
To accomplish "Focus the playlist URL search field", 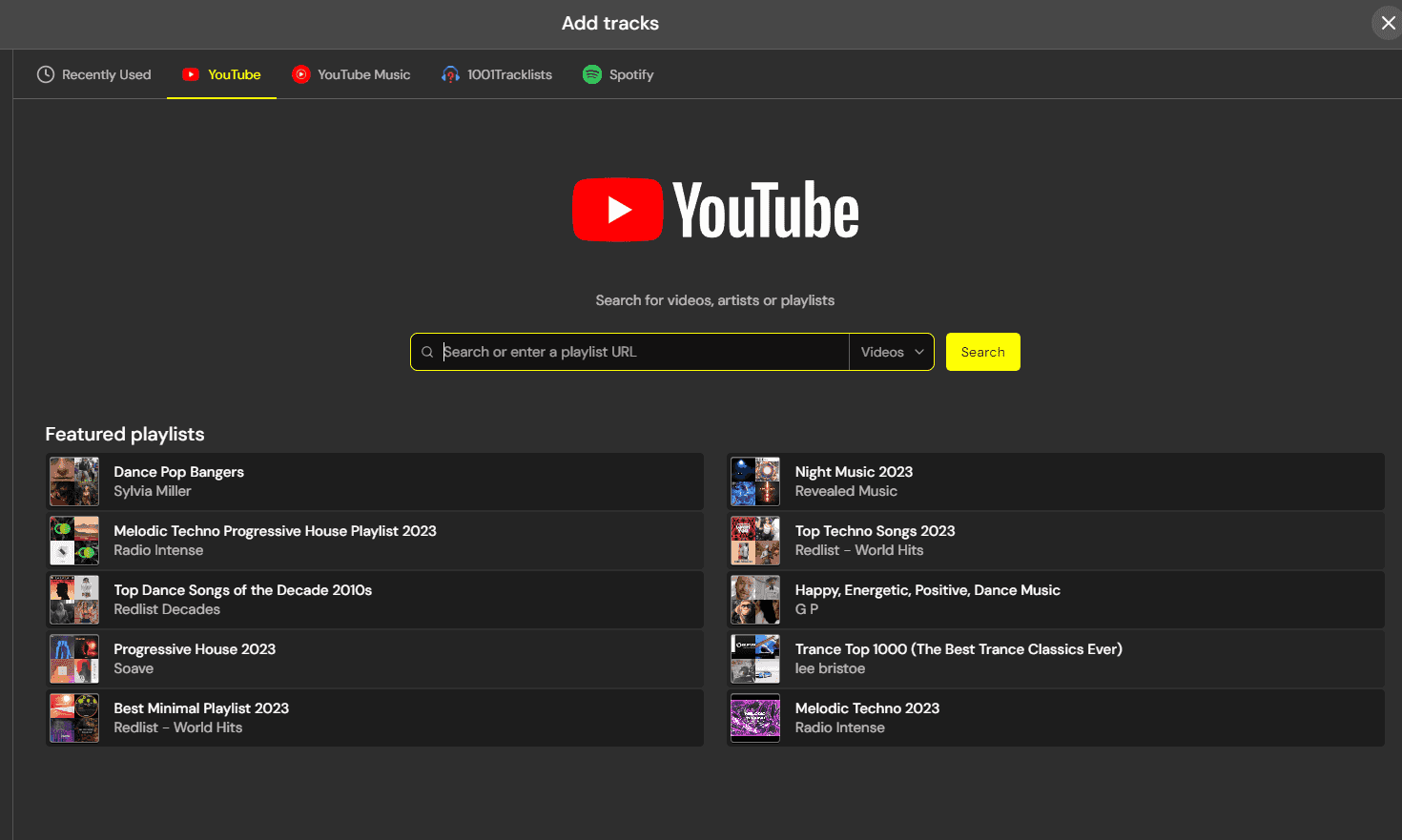I will (x=639, y=352).
